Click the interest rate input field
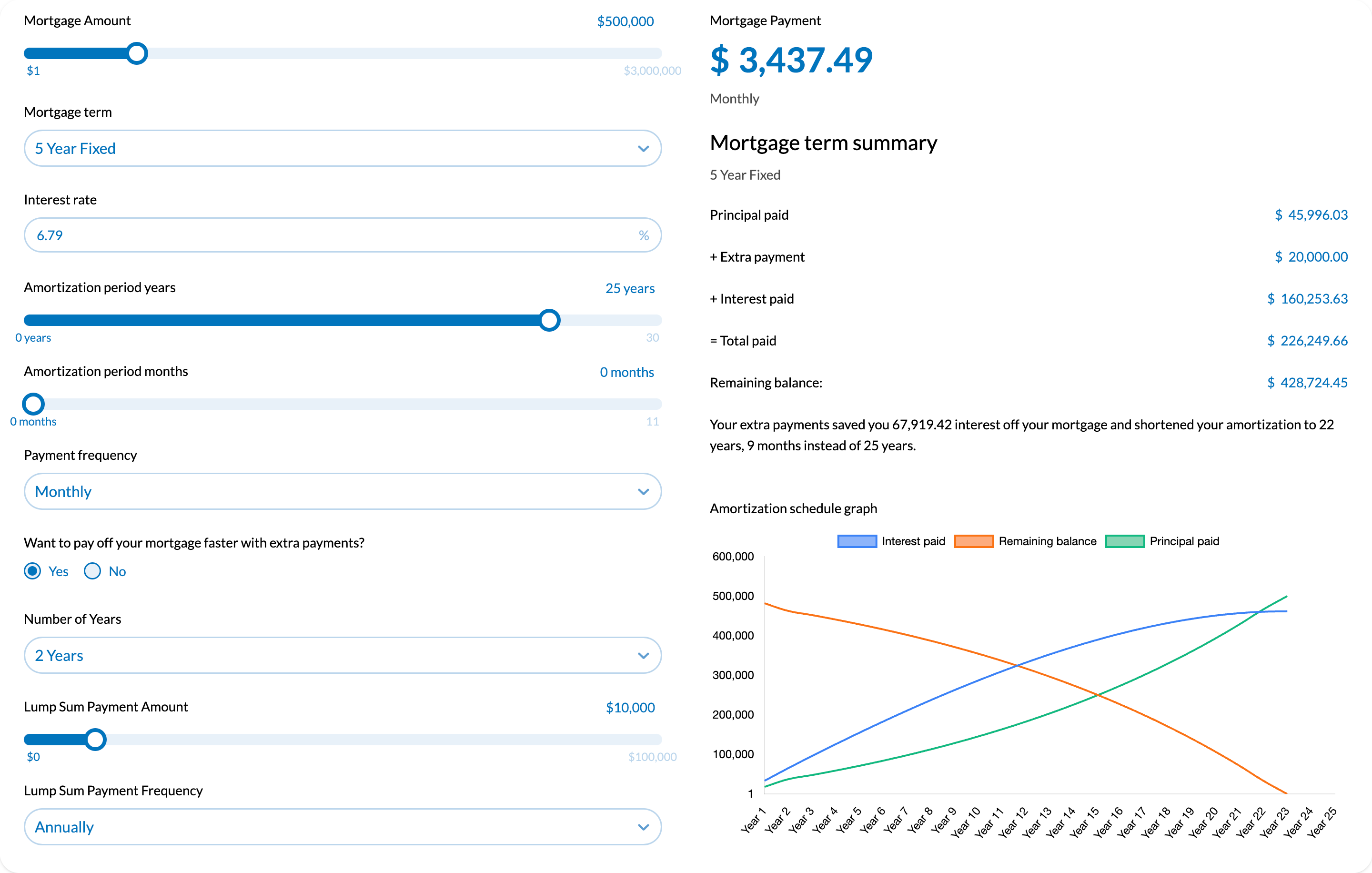This screenshot has width=1372, height=873. pos(341,234)
